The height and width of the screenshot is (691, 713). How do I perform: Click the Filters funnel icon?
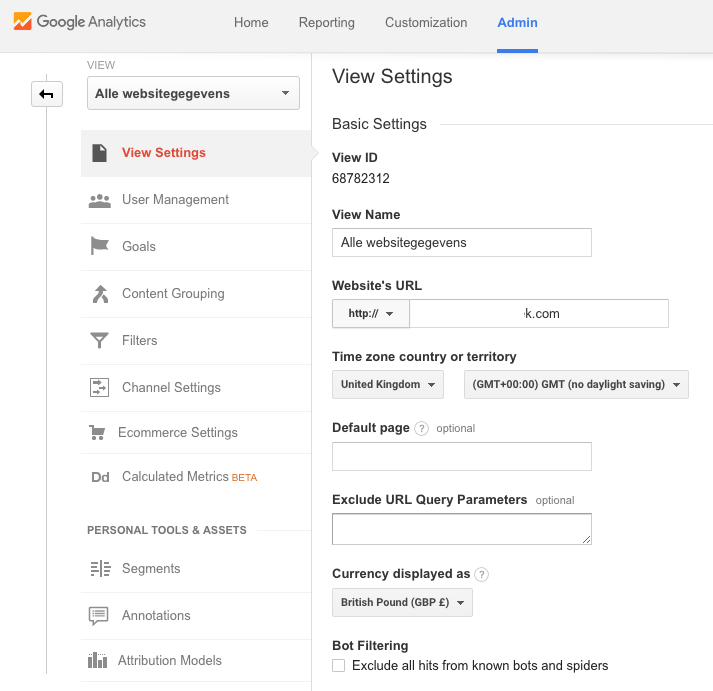99,340
